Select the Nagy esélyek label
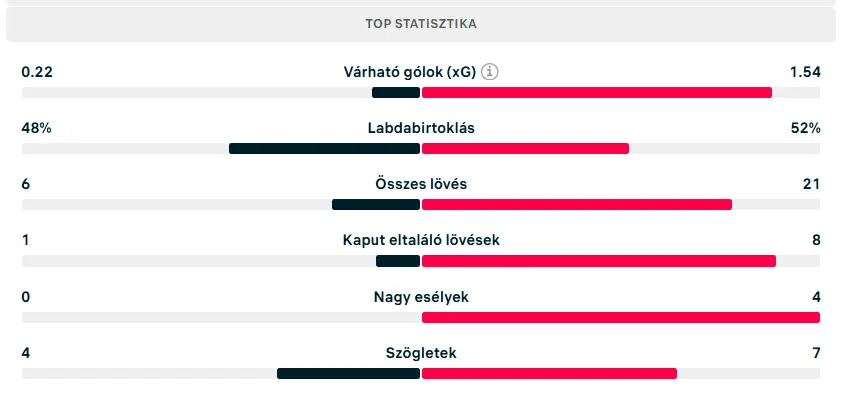This screenshot has height=393, width=841. pos(421,296)
